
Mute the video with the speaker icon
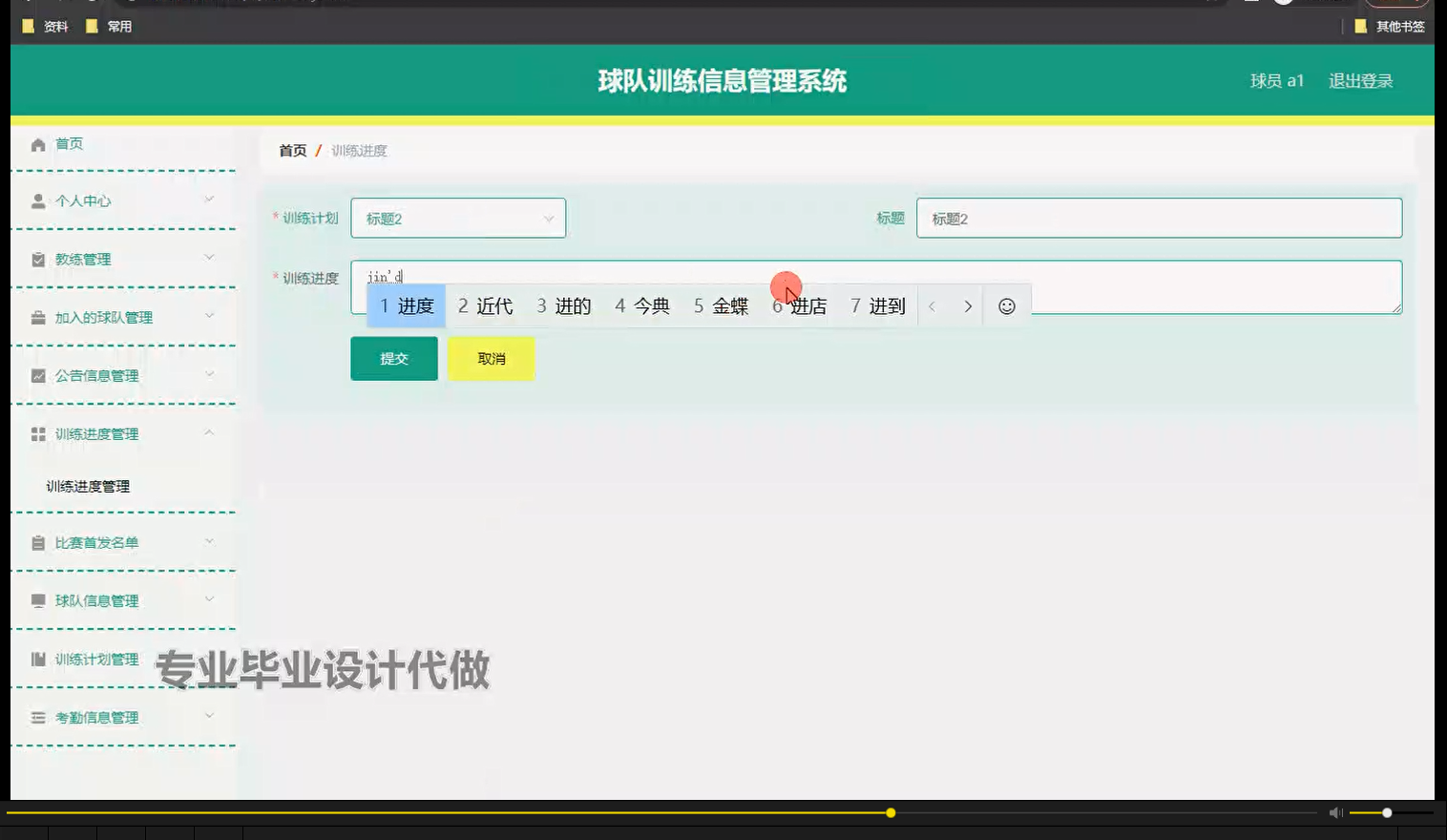pyautogui.click(x=1335, y=812)
